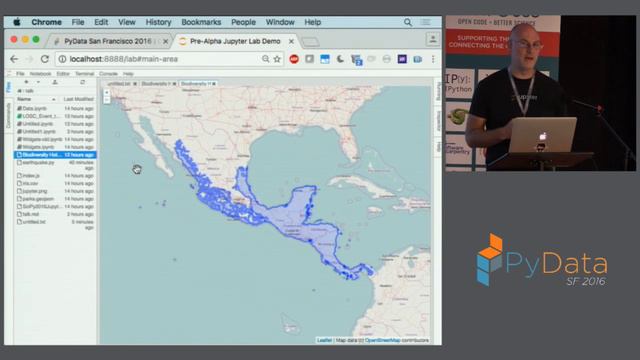Zoom in on the Leaflet map
The width and height of the screenshot is (640, 360).
(x=107, y=92)
